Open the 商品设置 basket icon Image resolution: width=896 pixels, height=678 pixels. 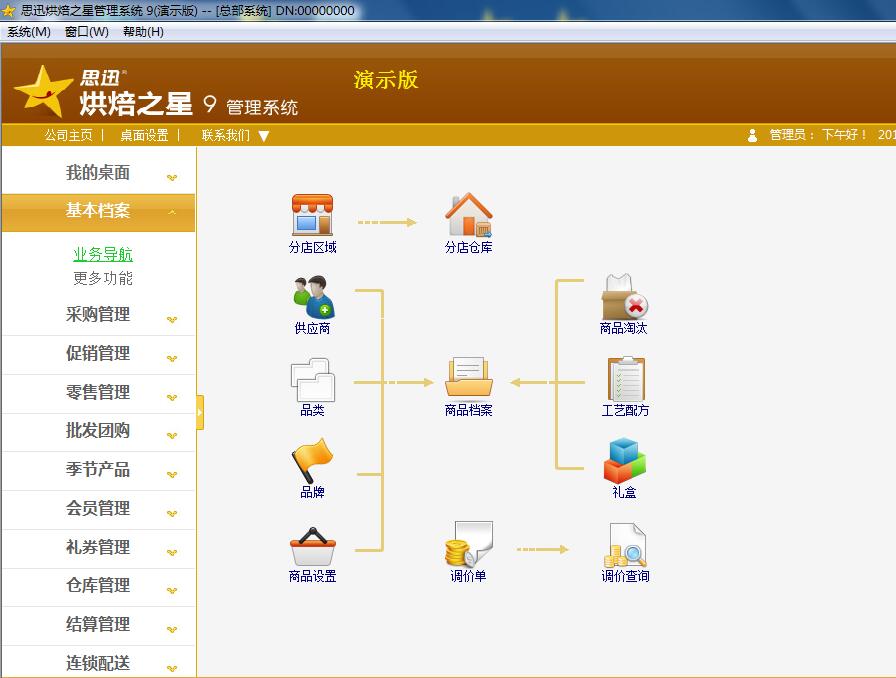click(313, 547)
